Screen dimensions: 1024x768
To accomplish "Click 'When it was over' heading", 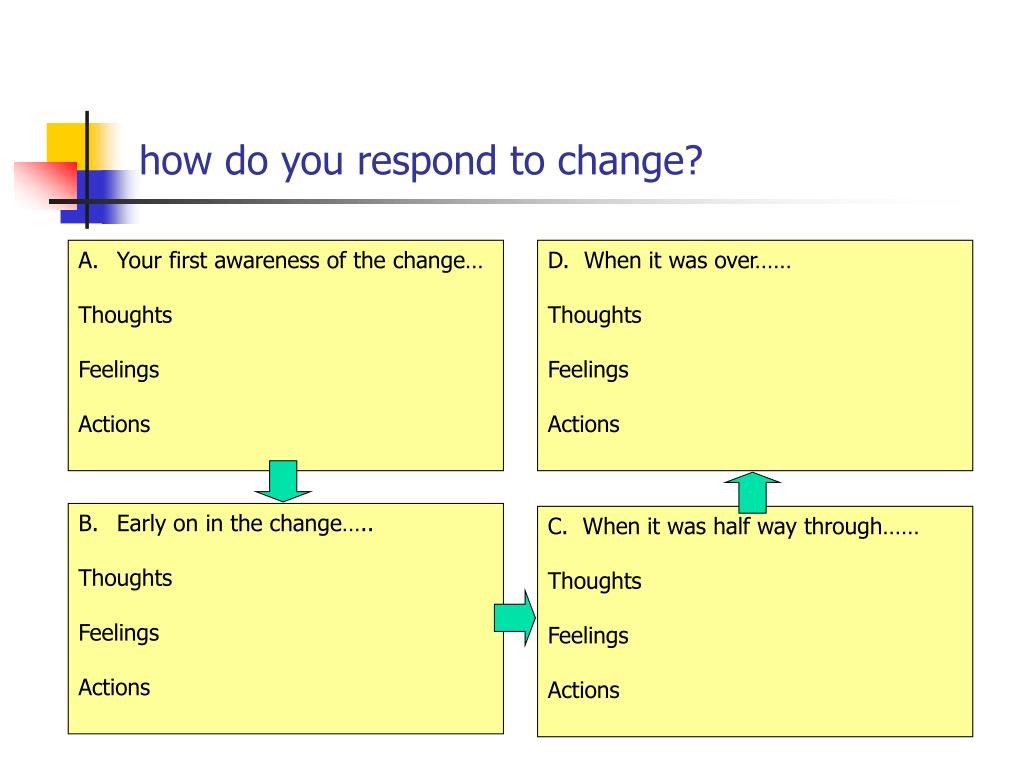I will click(x=687, y=261).
